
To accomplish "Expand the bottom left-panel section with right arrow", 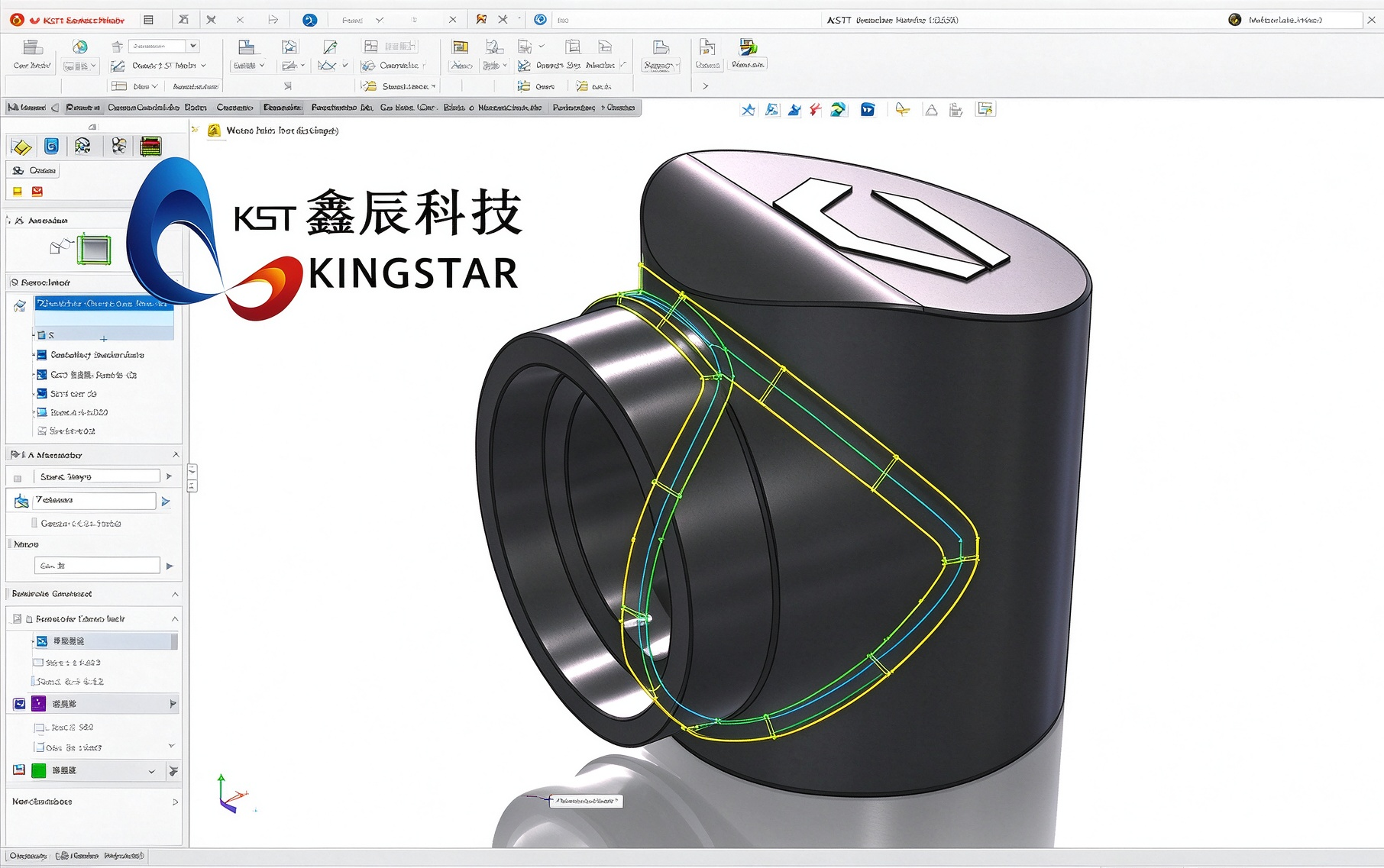I will click(x=175, y=802).
